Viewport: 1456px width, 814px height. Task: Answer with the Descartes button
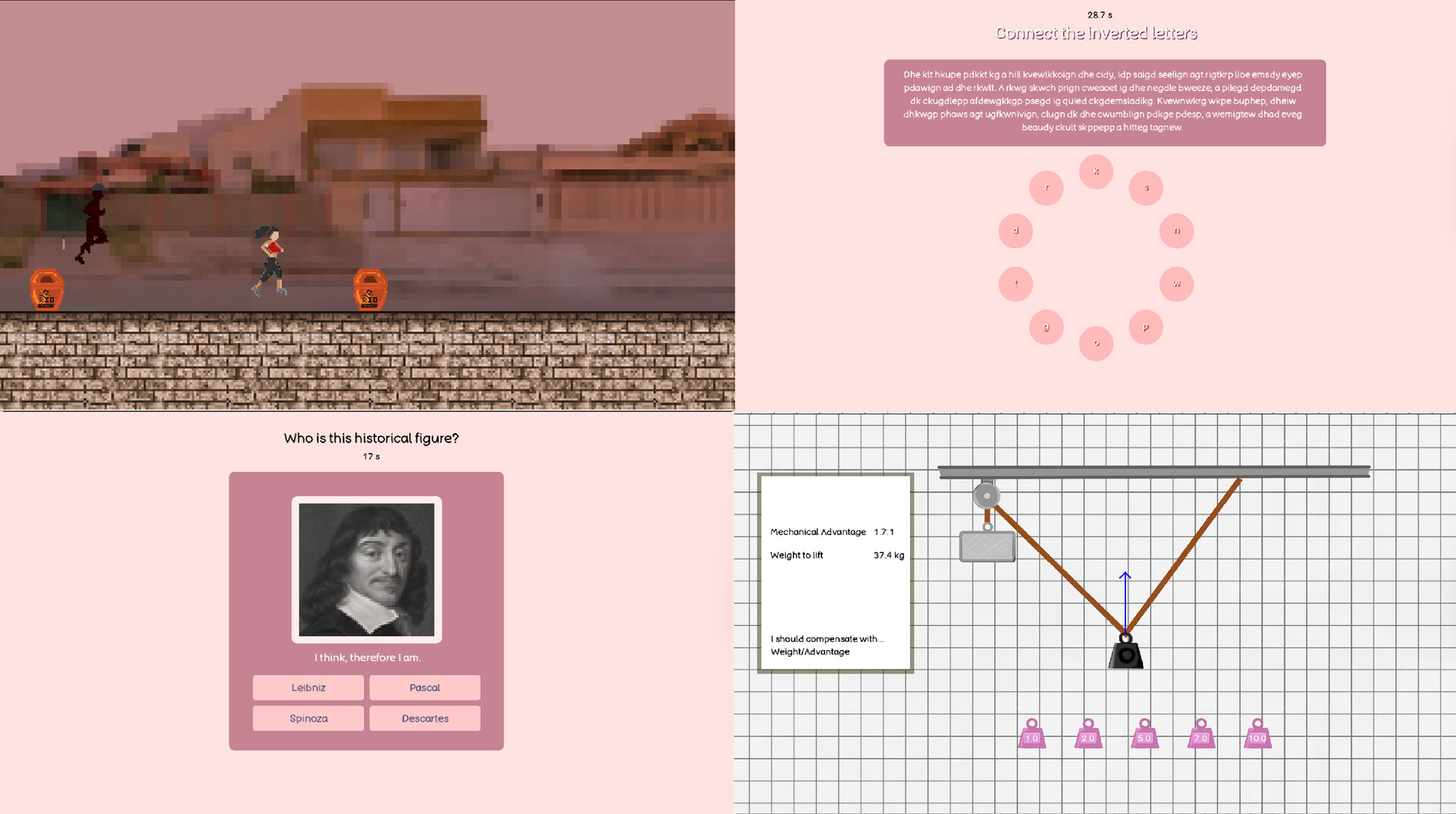(425, 718)
